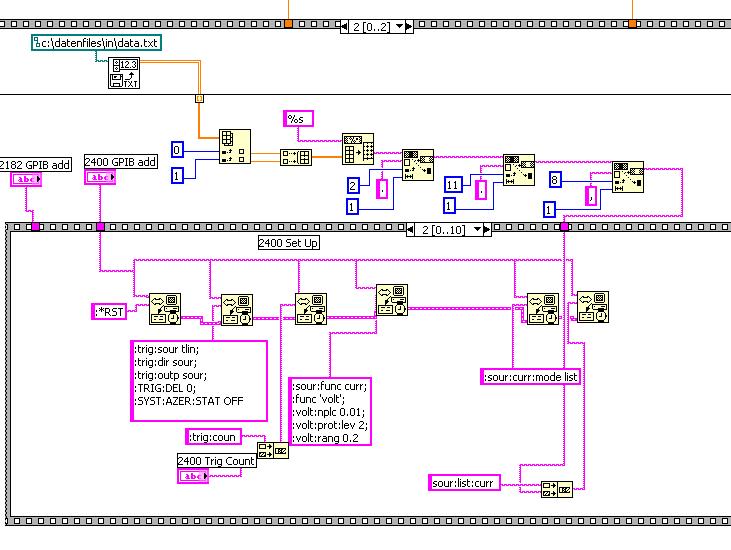The height and width of the screenshot is (550, 731).
Task: Click orange tunnel right of 2 [0..2] selector
Action: [x=632, y=23]
